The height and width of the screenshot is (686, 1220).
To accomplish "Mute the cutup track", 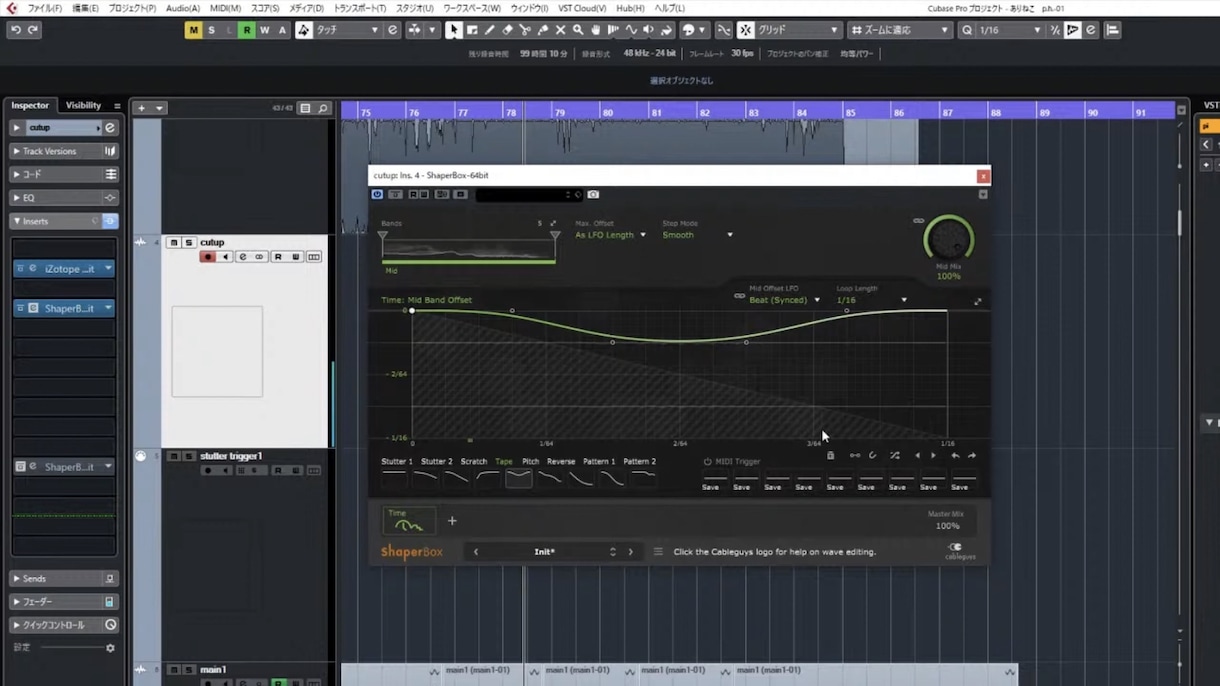I will [174, 243].
